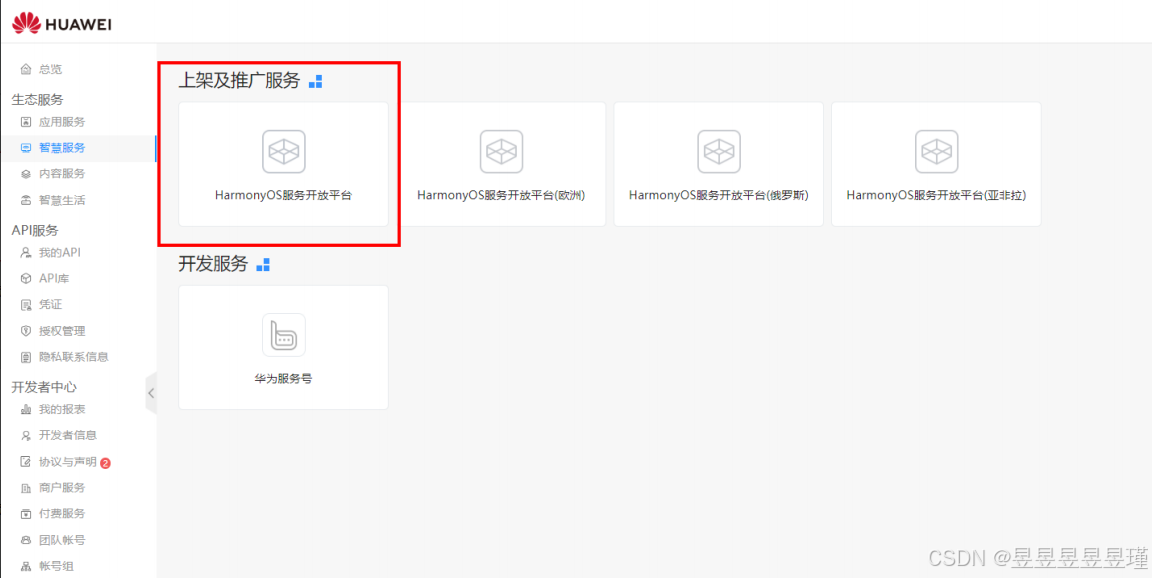Image resolution: width=1152 pixels, height=578 pixels.
Task: Go to 智慧生活 menu item
Action: click(x=78, y=200)
